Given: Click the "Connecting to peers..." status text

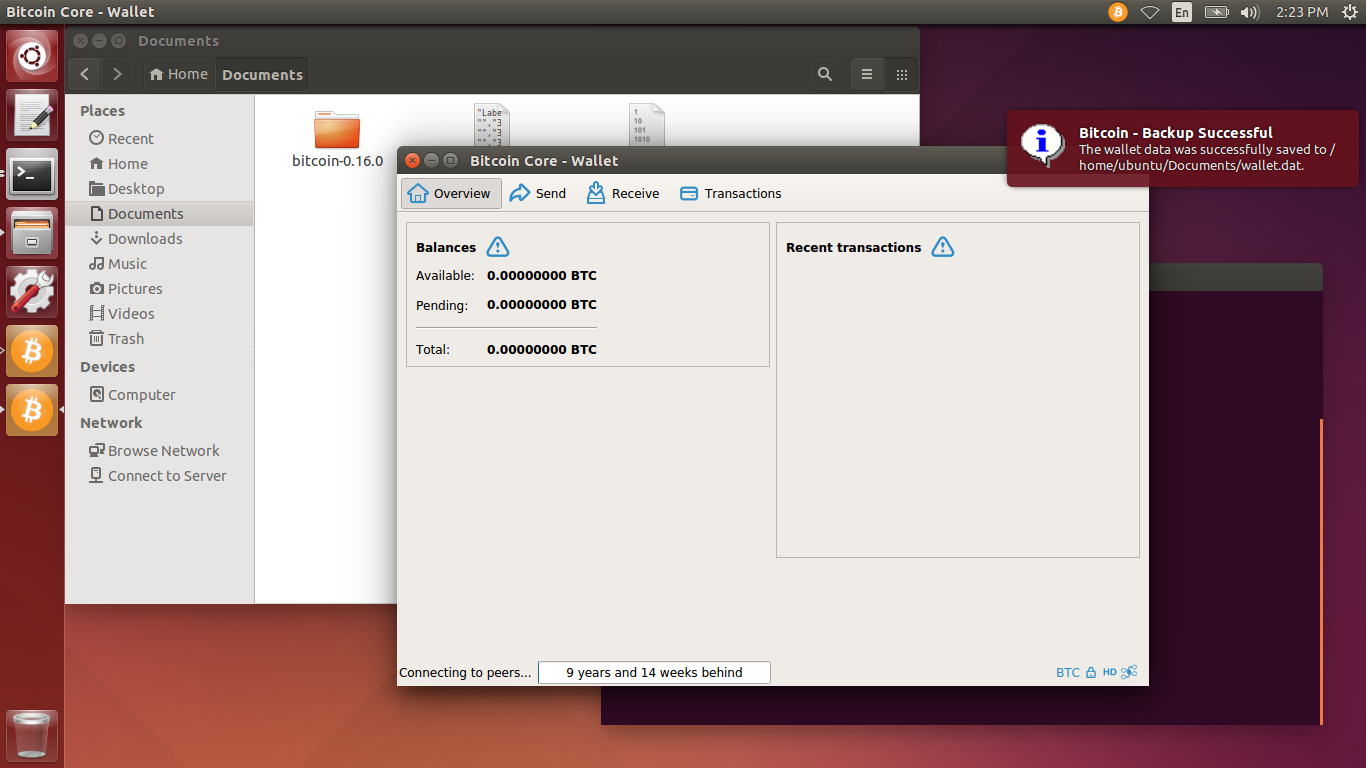Looking at the screenshot, I should point(466,673).
